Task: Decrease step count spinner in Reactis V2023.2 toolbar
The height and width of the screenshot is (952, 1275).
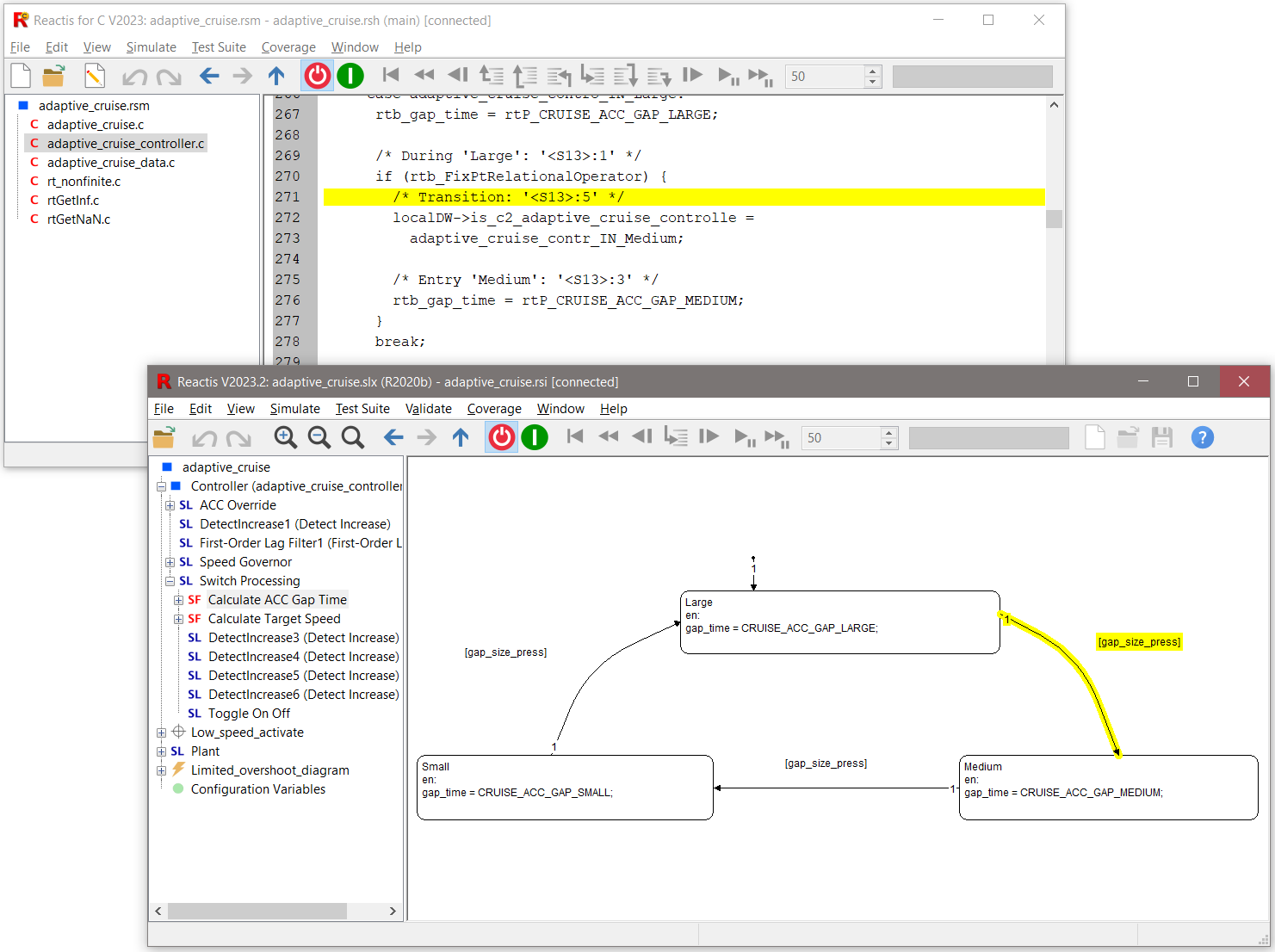Action: point(889,443)
